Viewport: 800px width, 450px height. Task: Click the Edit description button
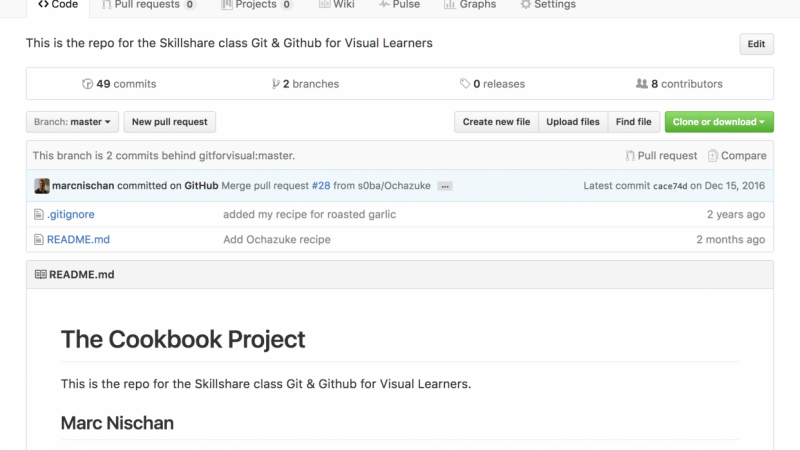point(756,44)
